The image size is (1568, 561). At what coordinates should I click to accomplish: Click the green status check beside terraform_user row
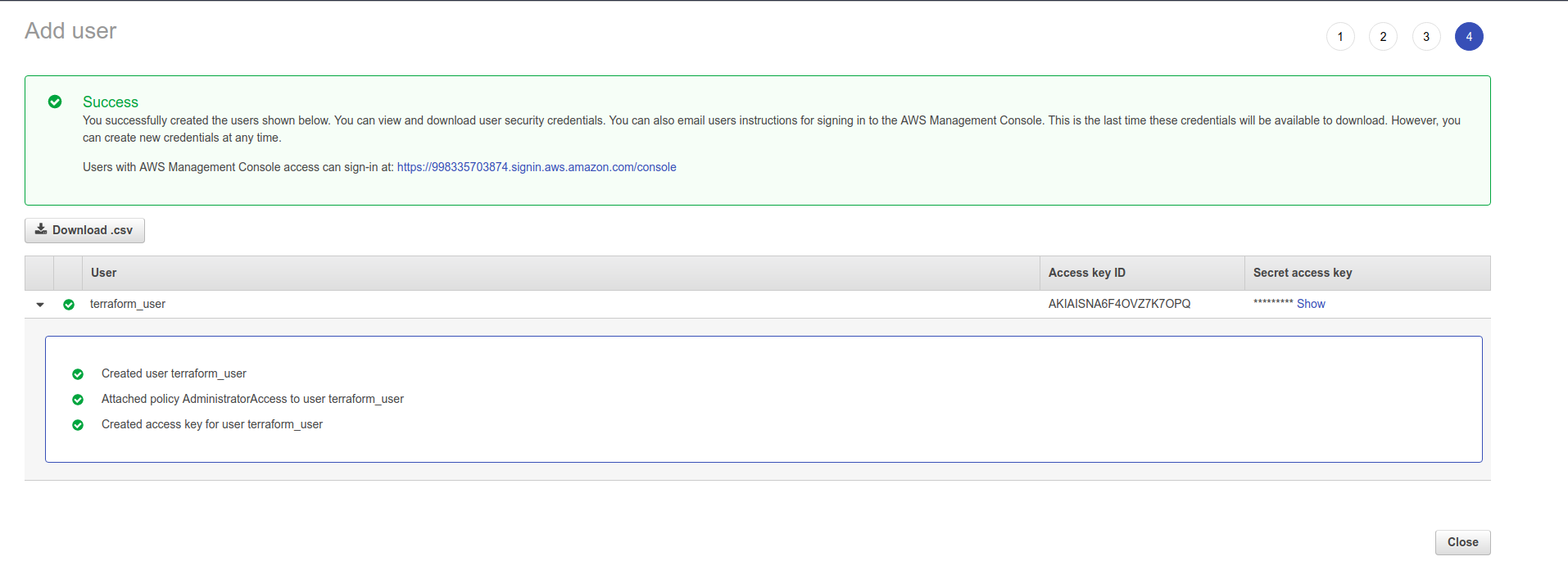(69, 305)
